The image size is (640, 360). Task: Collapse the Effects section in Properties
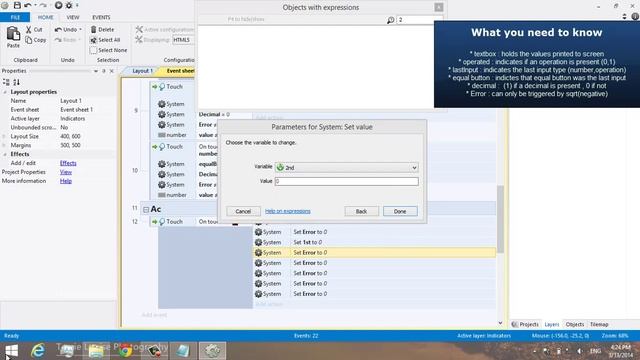(x=5, y=154)
